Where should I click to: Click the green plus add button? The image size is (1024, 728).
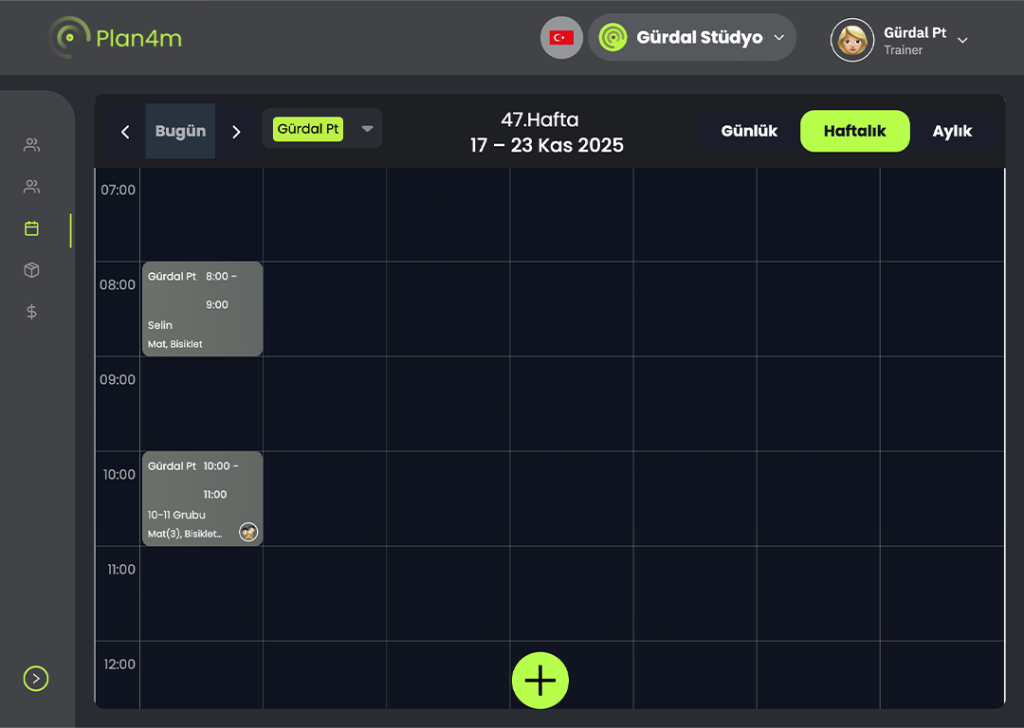pos(540,681)
